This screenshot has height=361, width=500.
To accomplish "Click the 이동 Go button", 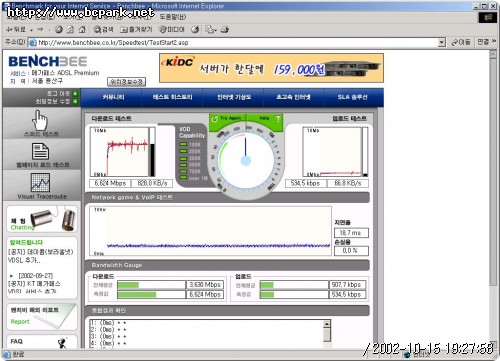I will tap(461, 42).
